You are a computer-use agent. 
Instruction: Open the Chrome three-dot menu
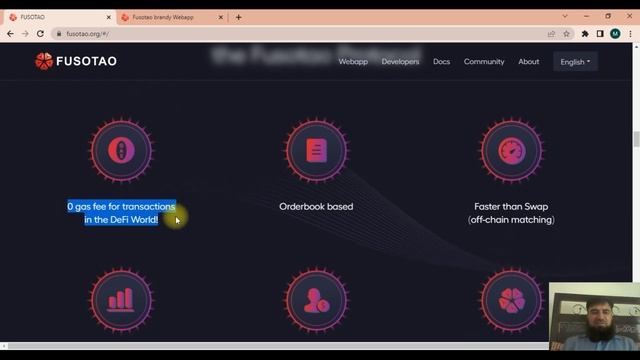pyautogui.click(x=630, y=34)
